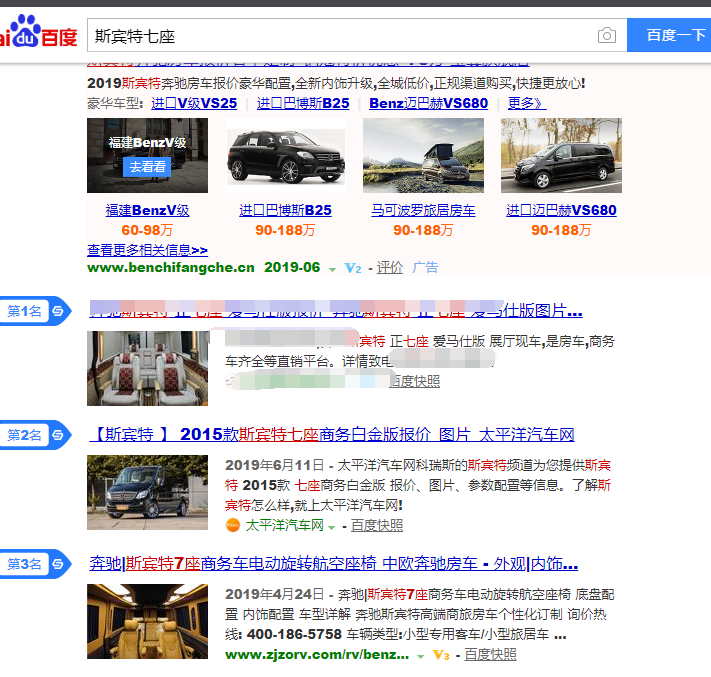This screenshot has width=711, height=677.
Task: Open black SUV thumbnail for 巴博斯B25
Action: [285, 156]
